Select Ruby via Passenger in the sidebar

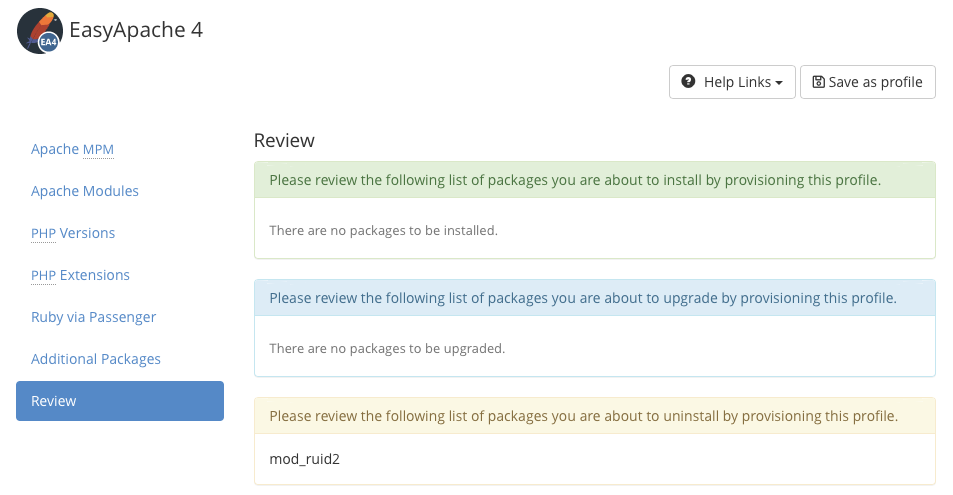[93, 317]
